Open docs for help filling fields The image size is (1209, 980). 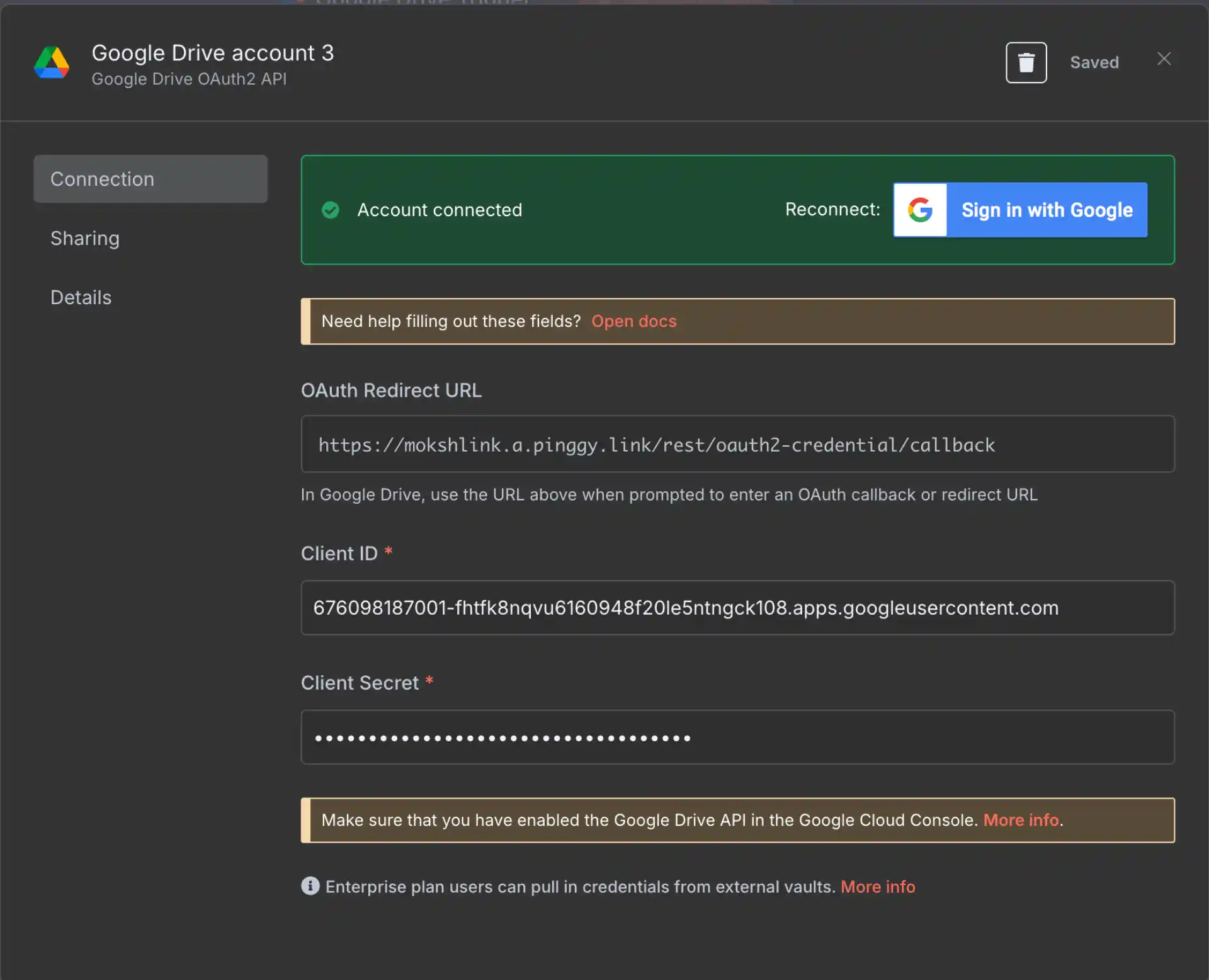pos(633,321)
